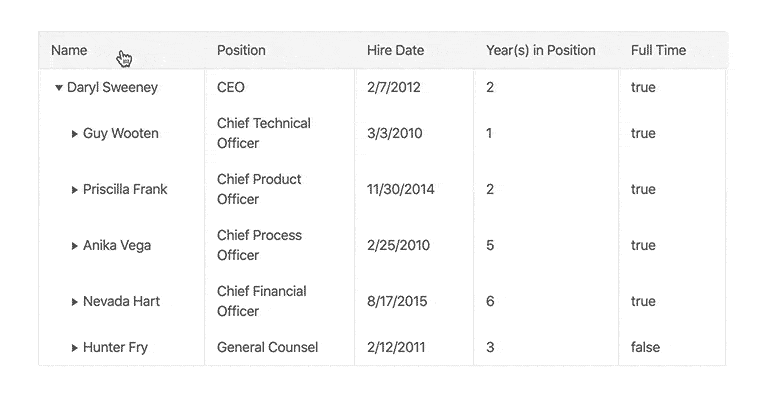The height and width of the screenshot is (400, 770).
Task: Select the Daryl Sweeney name cell
Action: 122,87
